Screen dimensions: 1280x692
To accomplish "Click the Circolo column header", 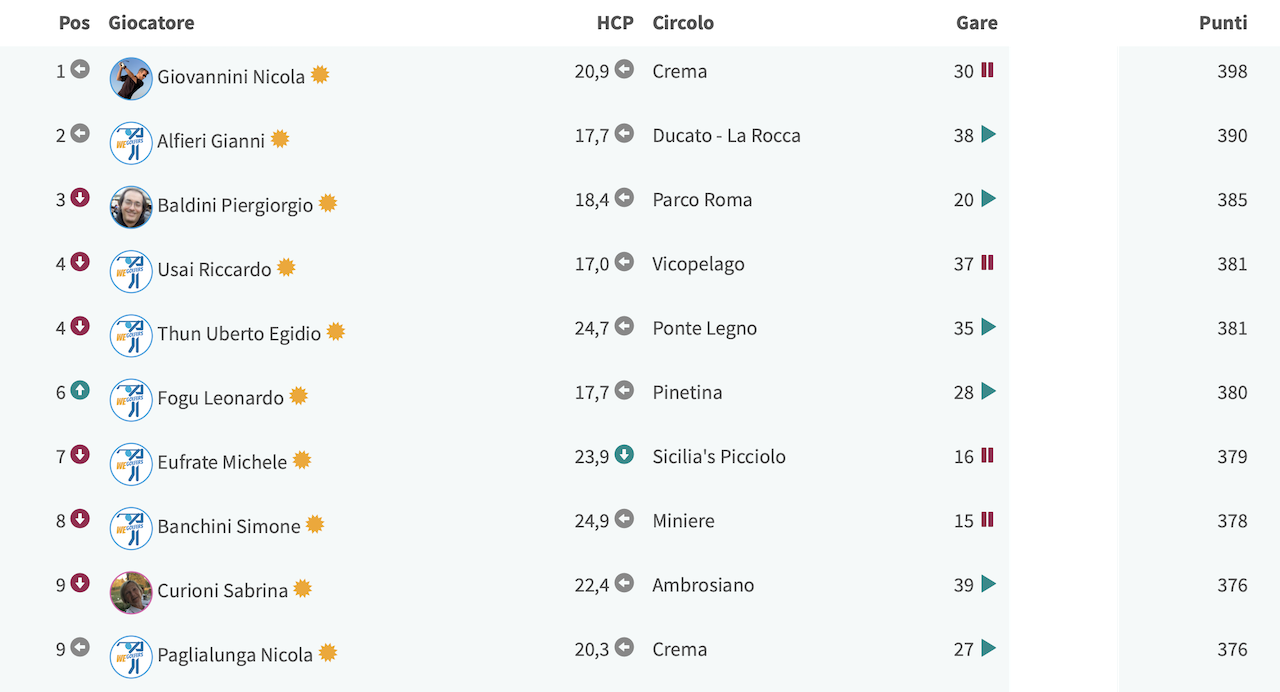I will pos(683,22).
